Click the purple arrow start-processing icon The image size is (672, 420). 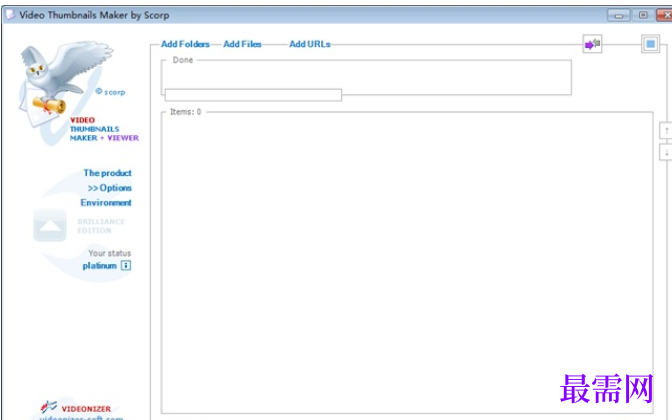pyautogui.click(x=592, y=44)
